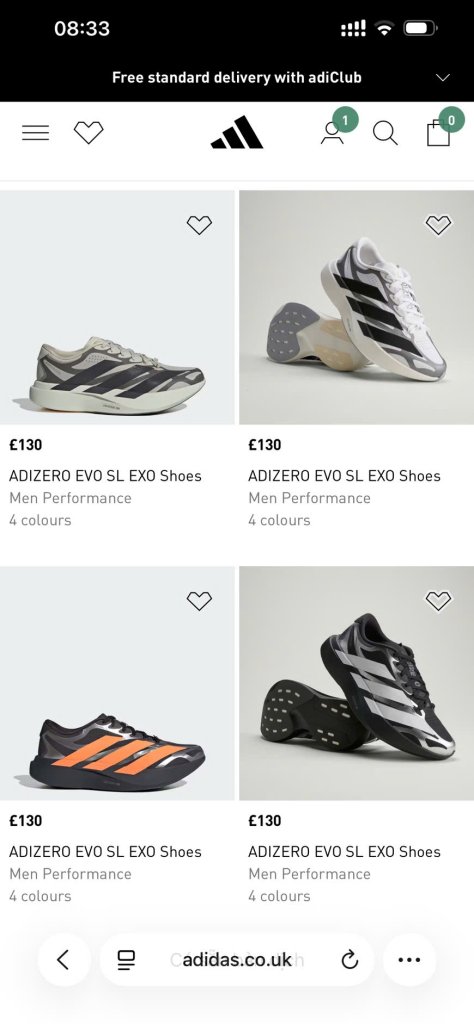Open ADIZERO EVO SL EXO title under orange shoe

click(x=105, y=852)
